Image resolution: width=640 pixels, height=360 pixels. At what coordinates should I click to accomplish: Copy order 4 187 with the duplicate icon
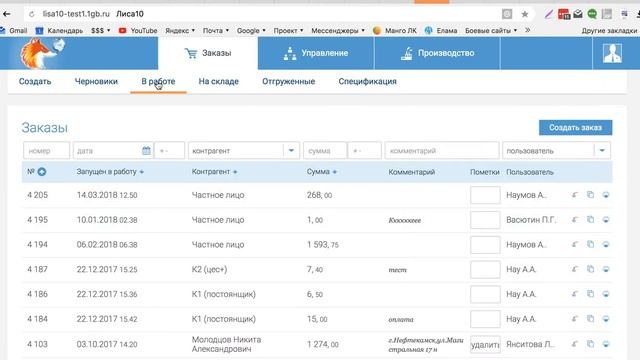click(590, 269)
